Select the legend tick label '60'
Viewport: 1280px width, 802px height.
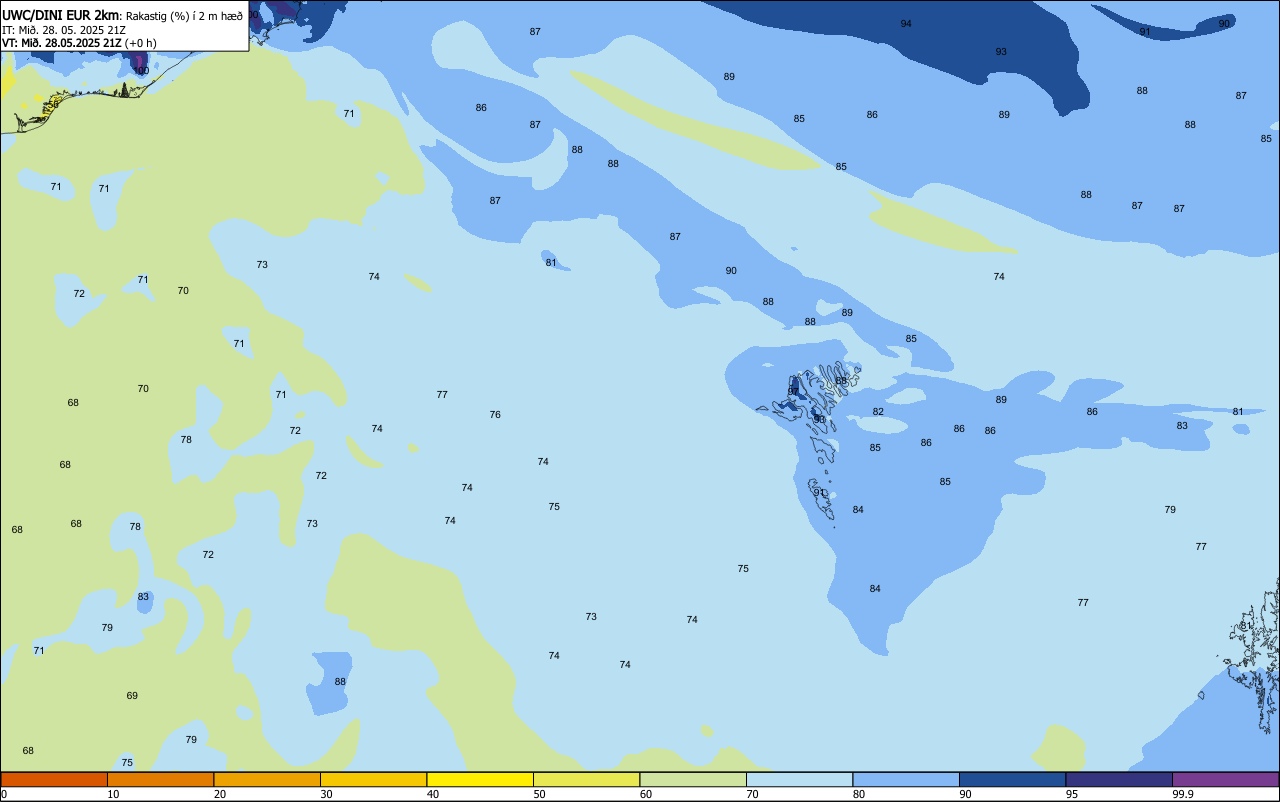point(646,794)
